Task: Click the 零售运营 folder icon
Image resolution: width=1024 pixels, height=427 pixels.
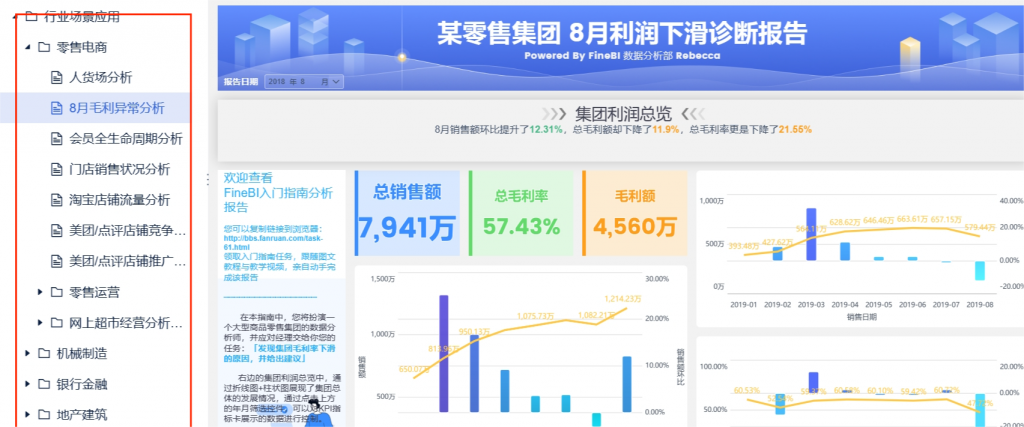Action: point(57,292)
